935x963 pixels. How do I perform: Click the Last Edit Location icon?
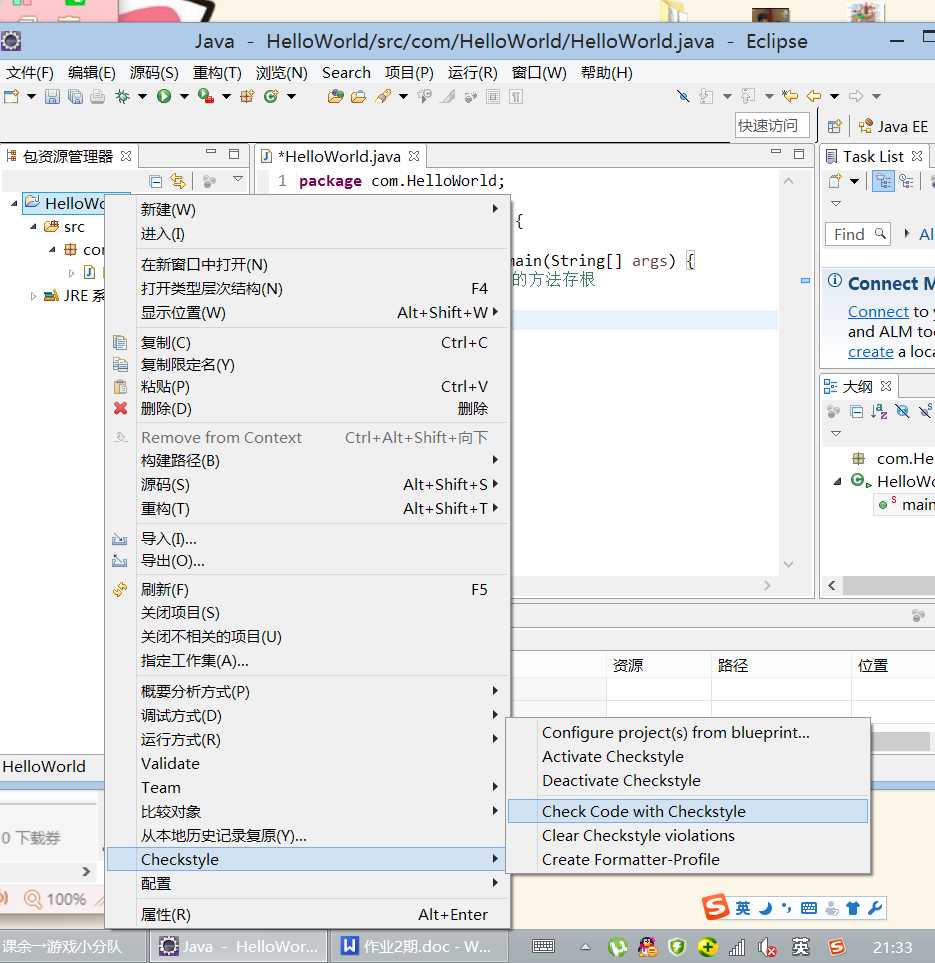pyautogui.click(x=790, y=96)
